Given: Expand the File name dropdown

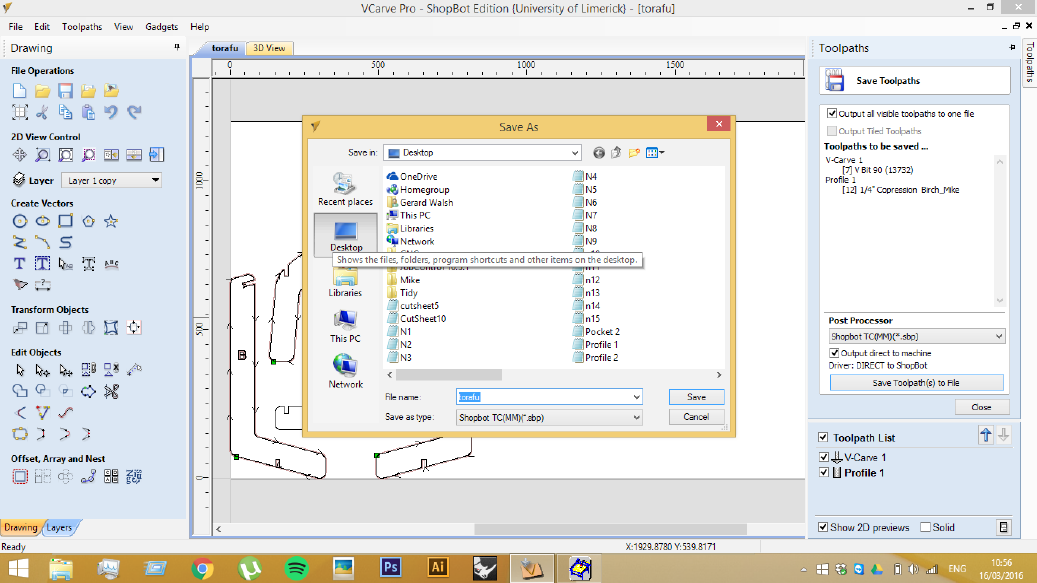Looking at the screenshot, I should [636, 397].
